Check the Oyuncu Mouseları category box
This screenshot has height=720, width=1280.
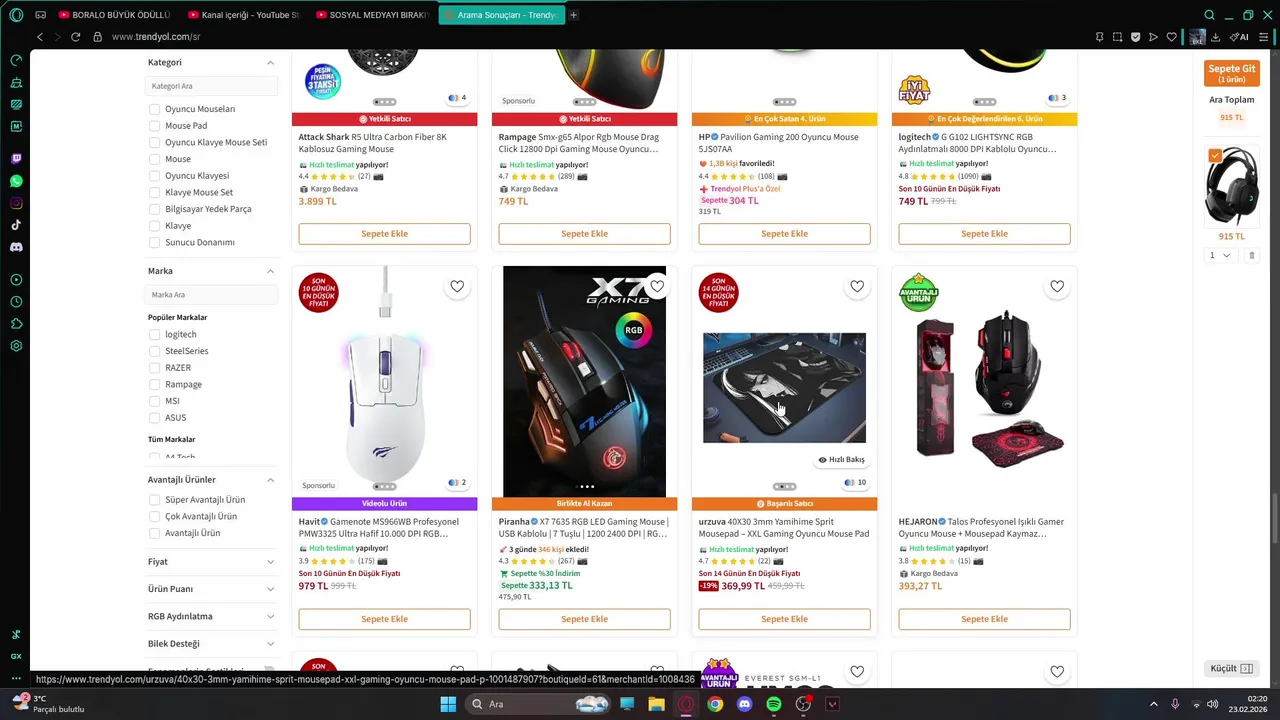154,109
